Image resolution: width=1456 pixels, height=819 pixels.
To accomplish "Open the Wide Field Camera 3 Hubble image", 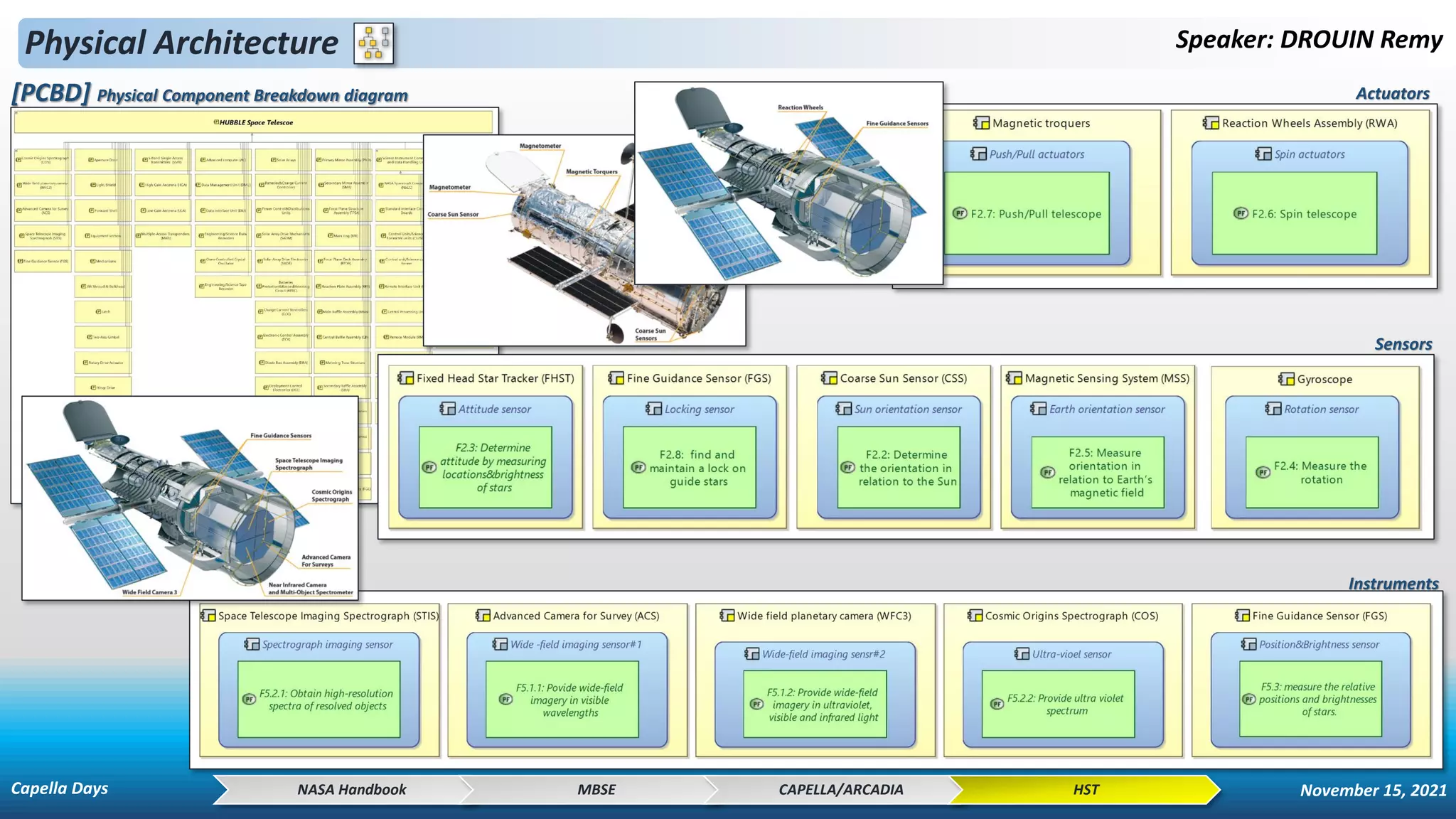I will tap(190, 498).
